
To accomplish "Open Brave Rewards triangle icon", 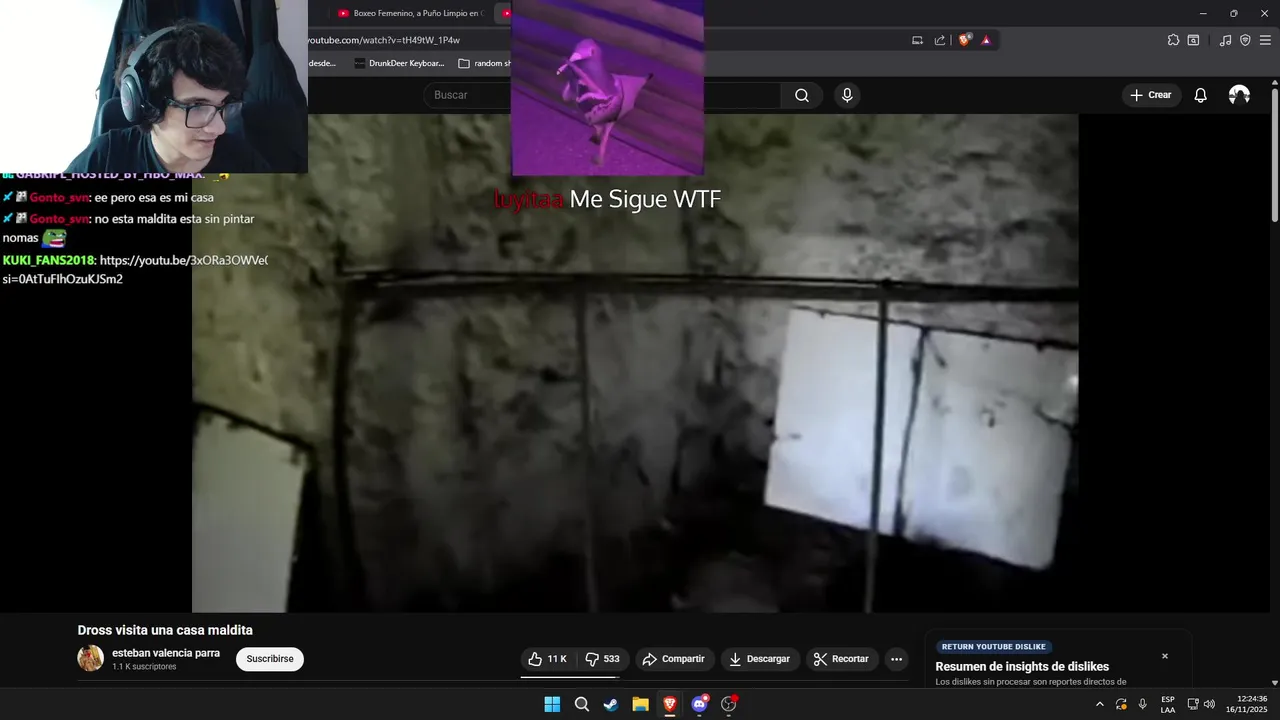I will coord(986,40).
